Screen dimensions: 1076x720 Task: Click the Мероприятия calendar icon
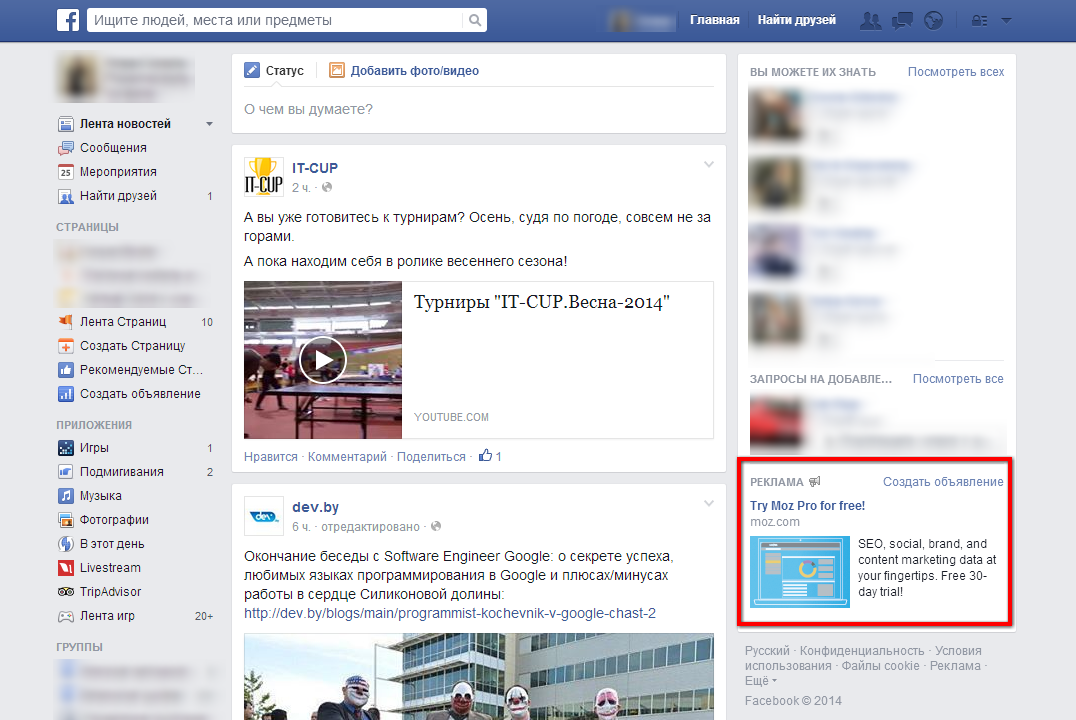point(66,172)
